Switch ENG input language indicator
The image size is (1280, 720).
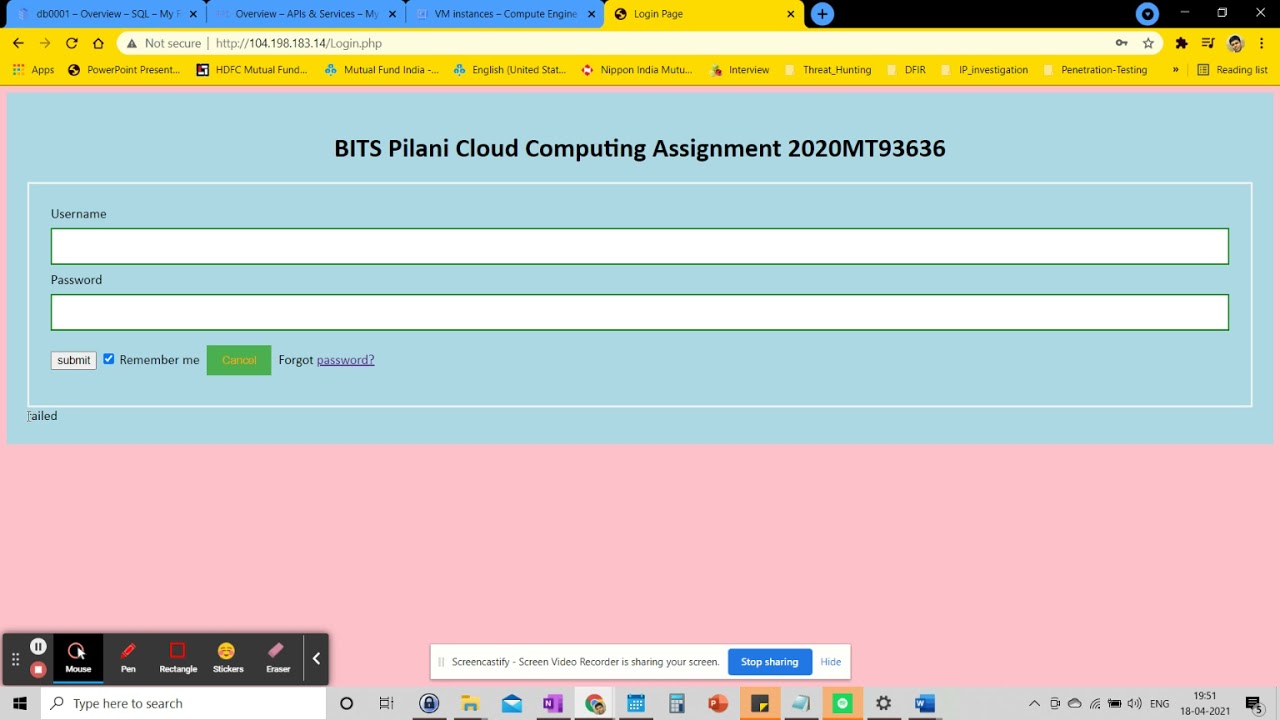[x=1159, y=704]
